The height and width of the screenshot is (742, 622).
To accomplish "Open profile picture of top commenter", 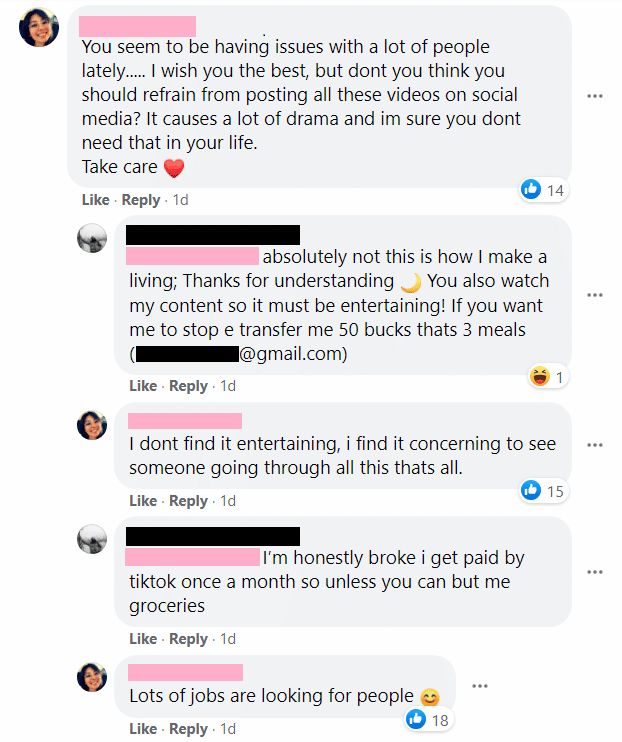I will [x=39, y=27].
